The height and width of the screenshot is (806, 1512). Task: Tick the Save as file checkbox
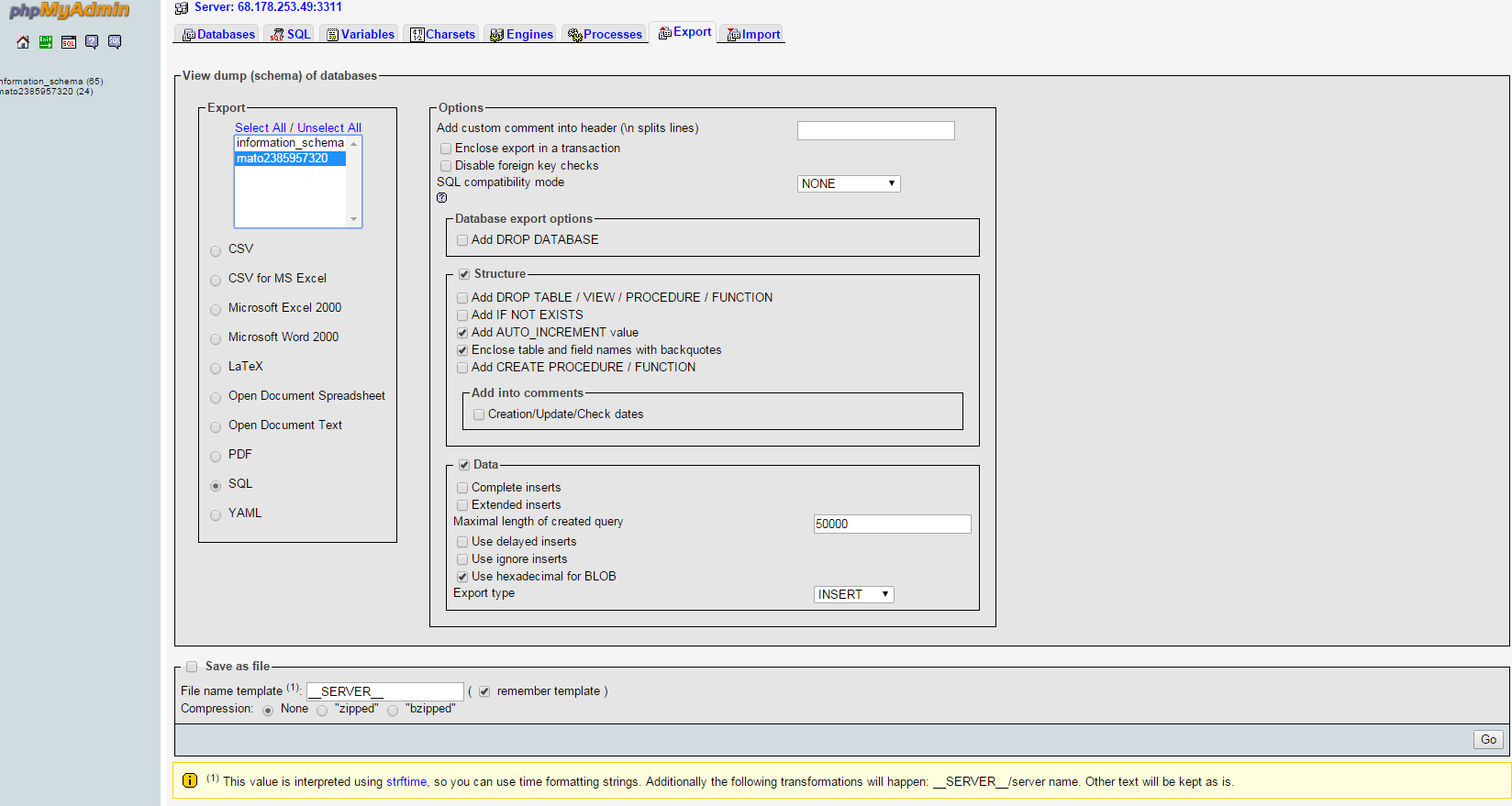pyautogui.click(x=192, y=667)
